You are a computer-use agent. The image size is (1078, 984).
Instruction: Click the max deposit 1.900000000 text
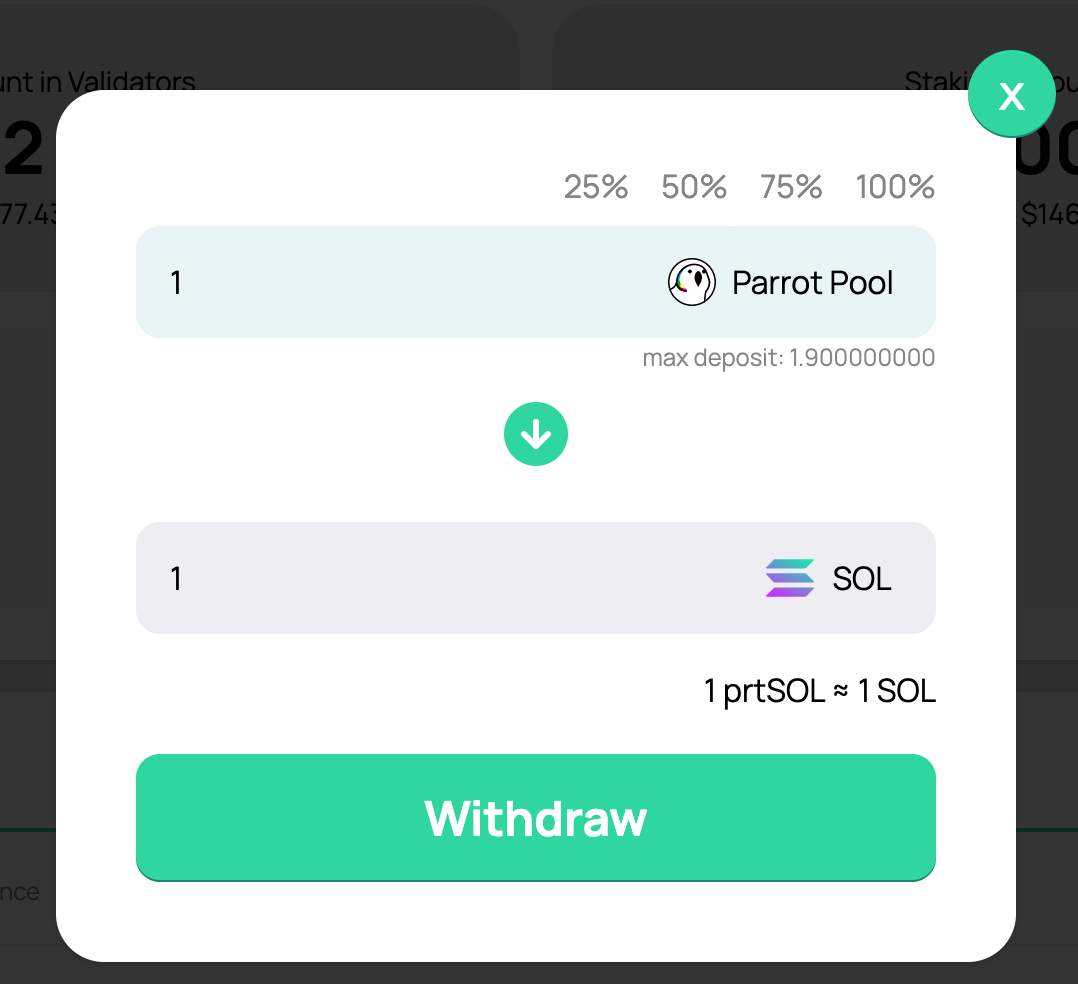789,358
